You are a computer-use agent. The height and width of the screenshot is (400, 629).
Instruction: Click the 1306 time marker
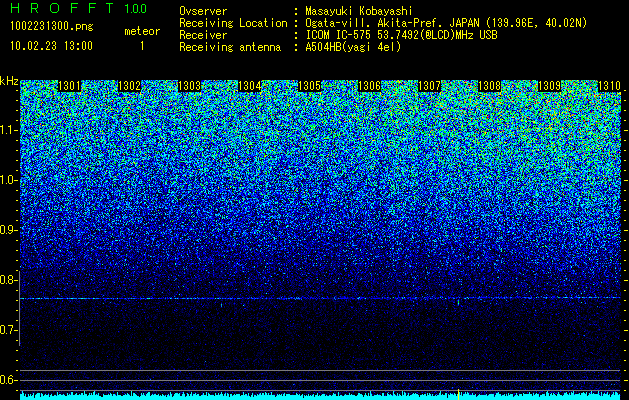pyautogui.click(x=369, y=86)
